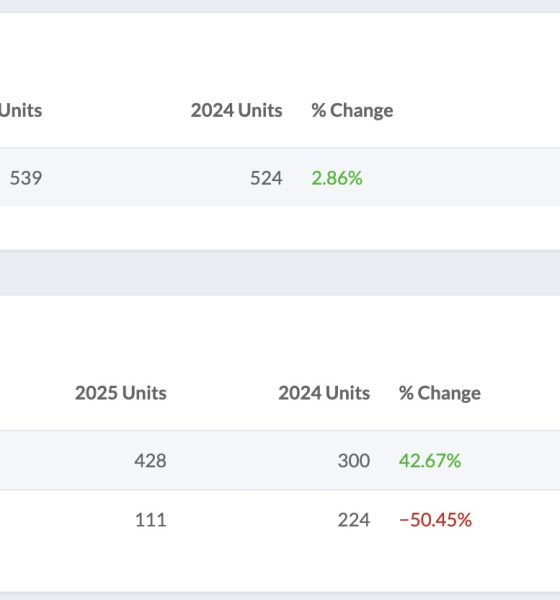This screenshot has height=600, width=560.
Task: Sort by 2024 Units in the lower table
Action: coord(324,393)
